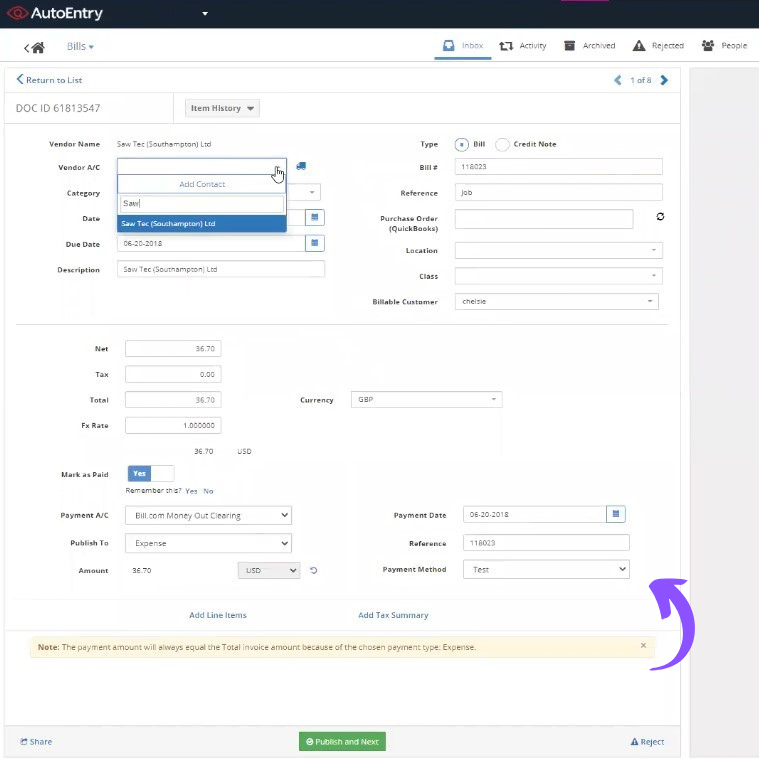Screen dimensions: 759x759
Task: Go to next document arrow
Action: tap(664, 80)
